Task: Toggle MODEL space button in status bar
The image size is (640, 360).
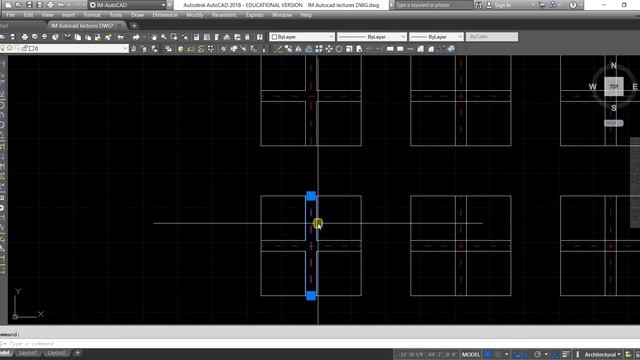Action: tap(471, 354)
